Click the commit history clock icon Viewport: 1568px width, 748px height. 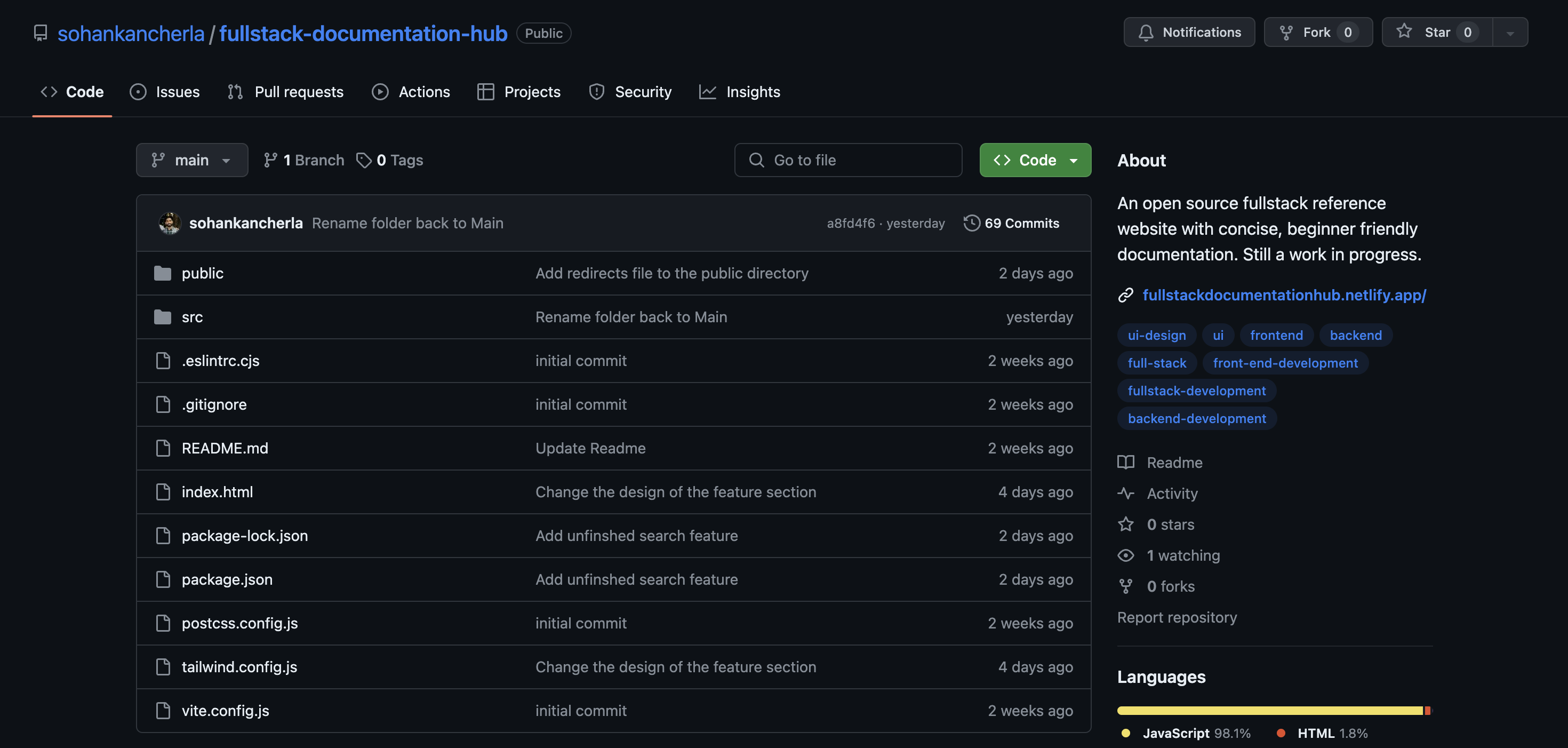(x=972, y=223)
